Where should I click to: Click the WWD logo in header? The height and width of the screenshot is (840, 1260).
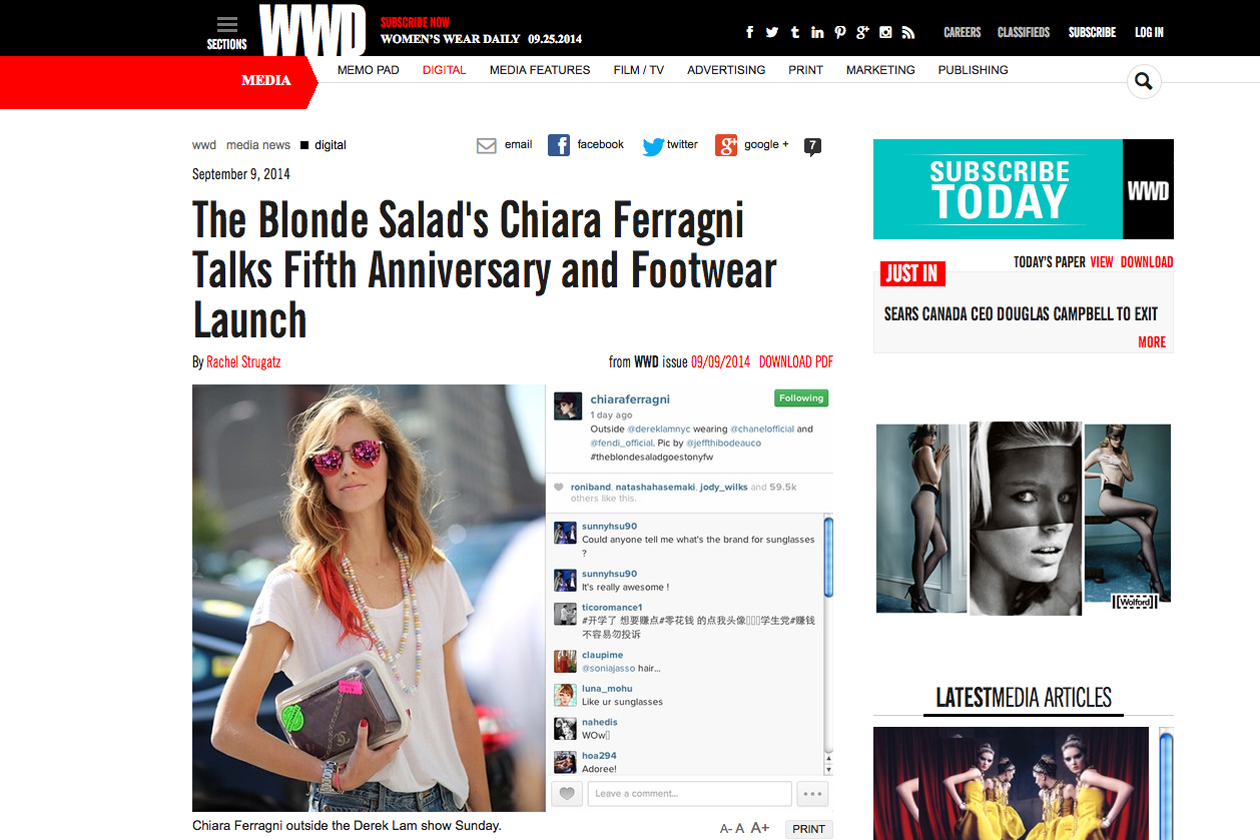[313, 30]
